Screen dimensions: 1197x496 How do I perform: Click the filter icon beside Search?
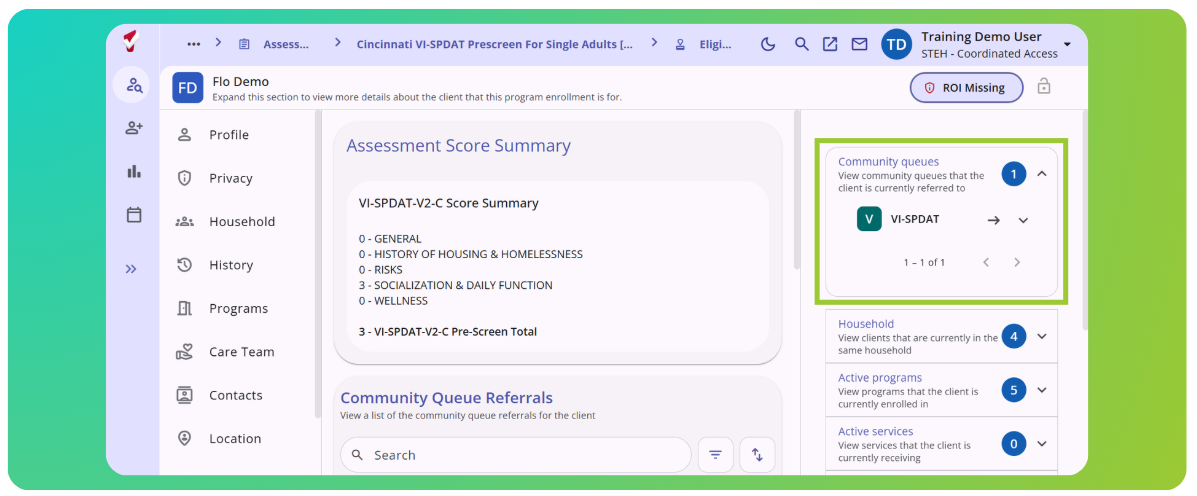(715, 455)
